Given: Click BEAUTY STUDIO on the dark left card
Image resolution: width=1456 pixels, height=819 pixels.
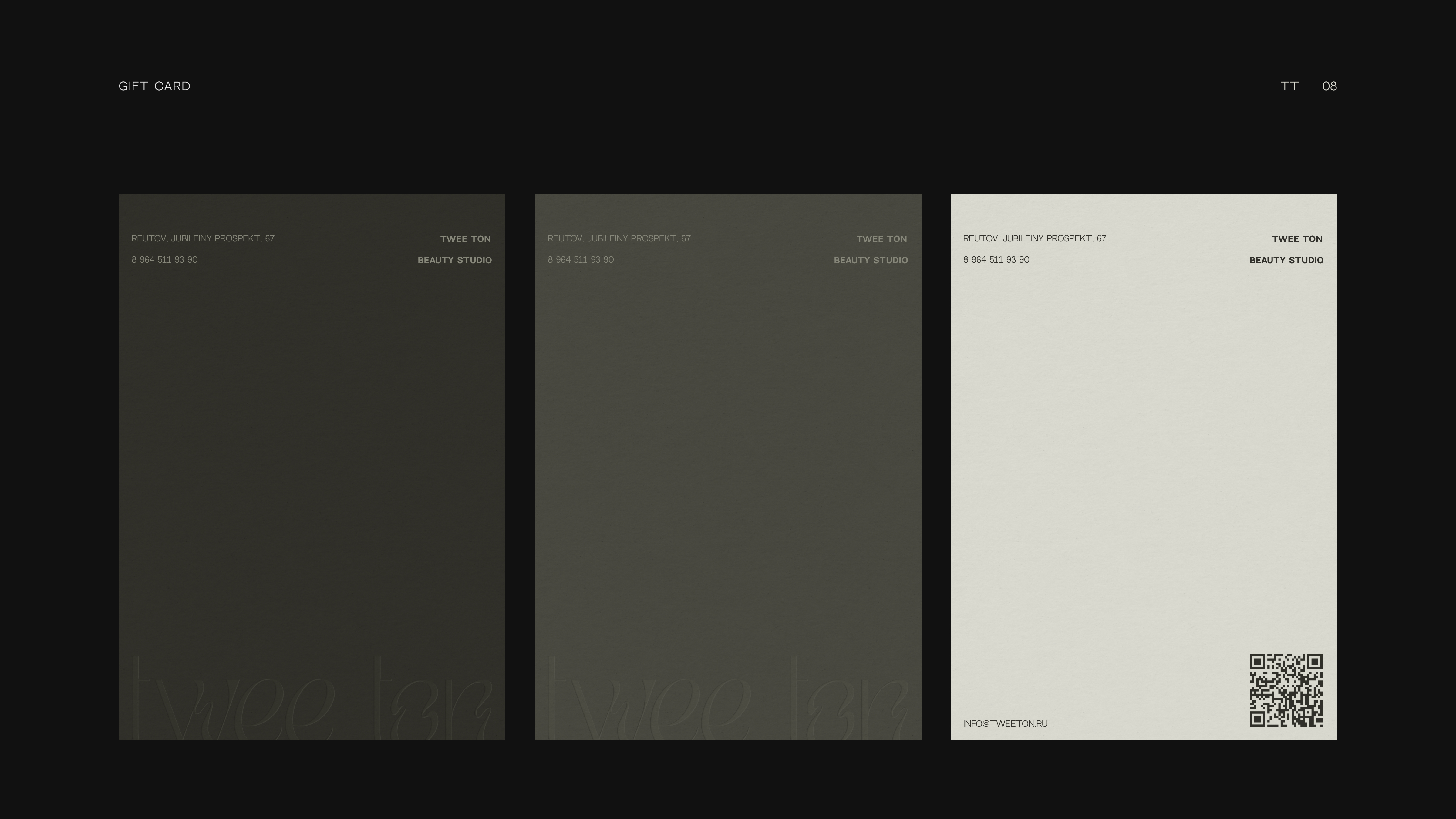Looking at the screenshot, I should (454, 260).
